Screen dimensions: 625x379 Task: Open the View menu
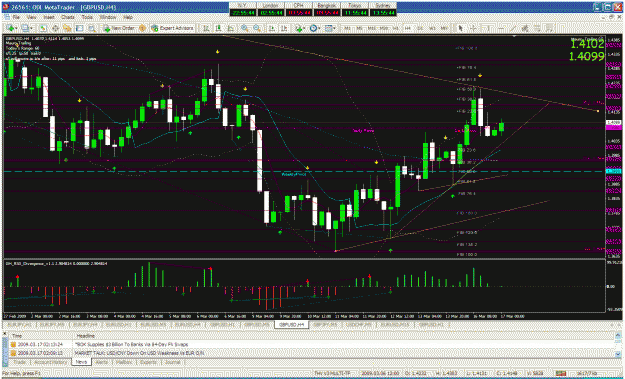(31, 18)
